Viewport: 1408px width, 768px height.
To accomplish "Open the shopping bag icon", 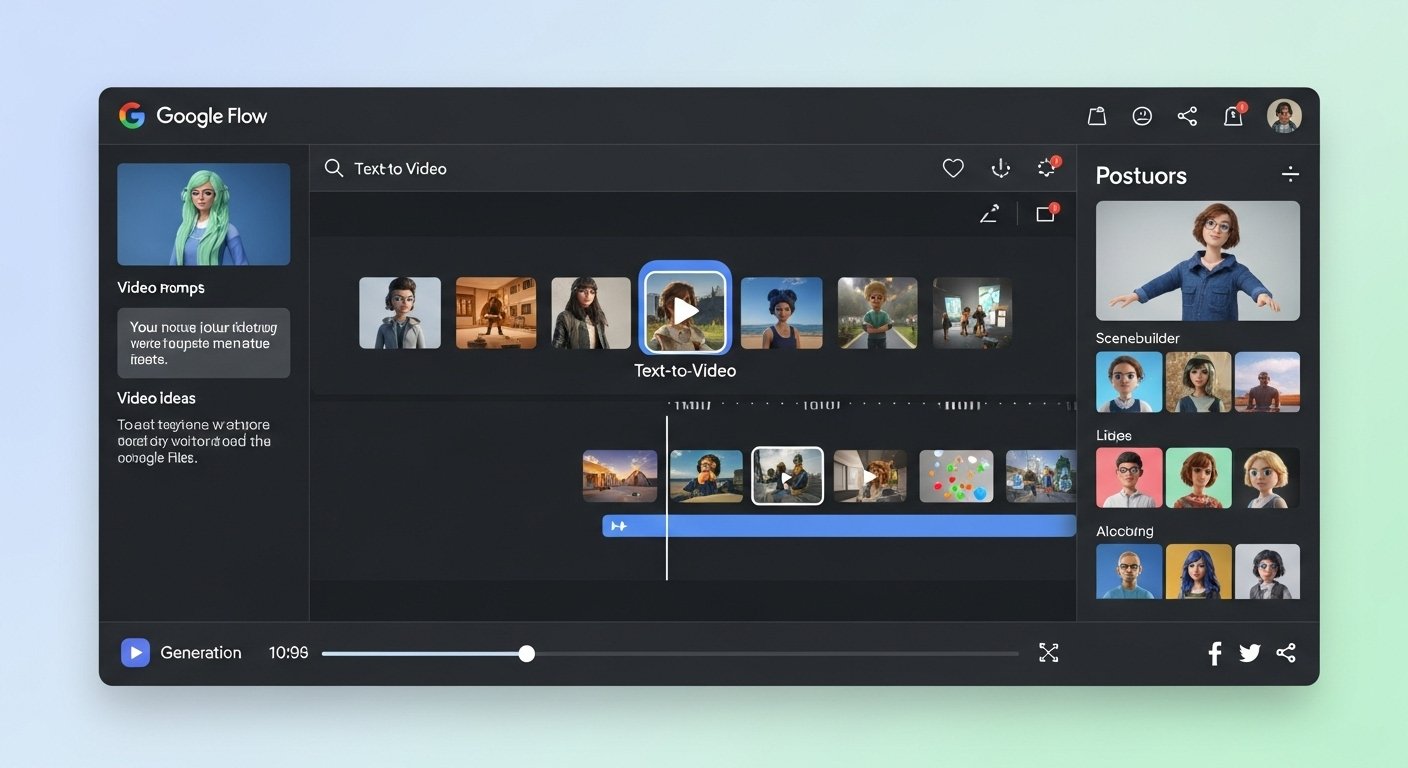I will (1097, 116).
